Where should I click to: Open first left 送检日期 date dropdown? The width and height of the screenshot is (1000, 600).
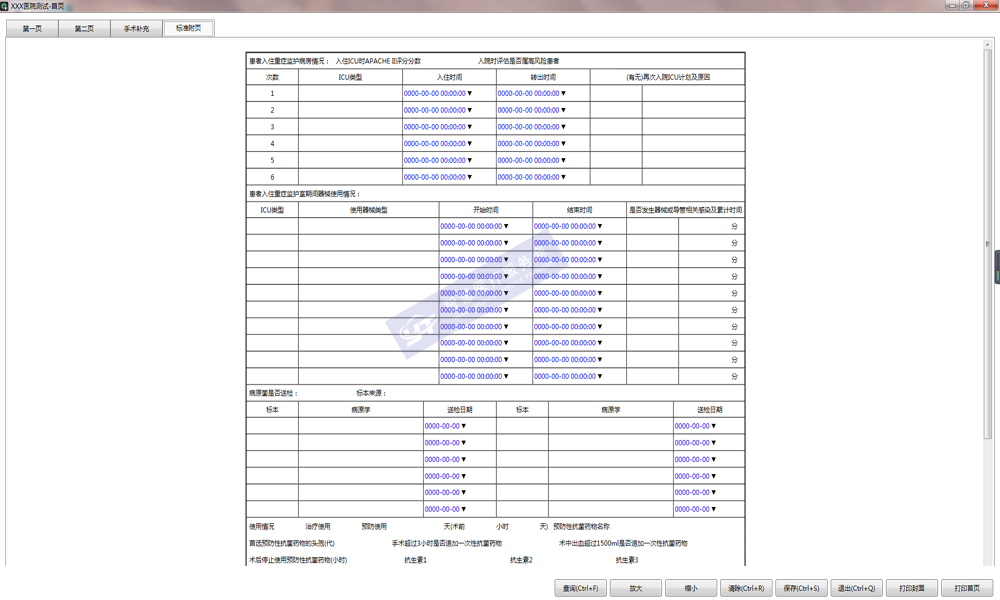pyautogui.click(x=464, y=427)
